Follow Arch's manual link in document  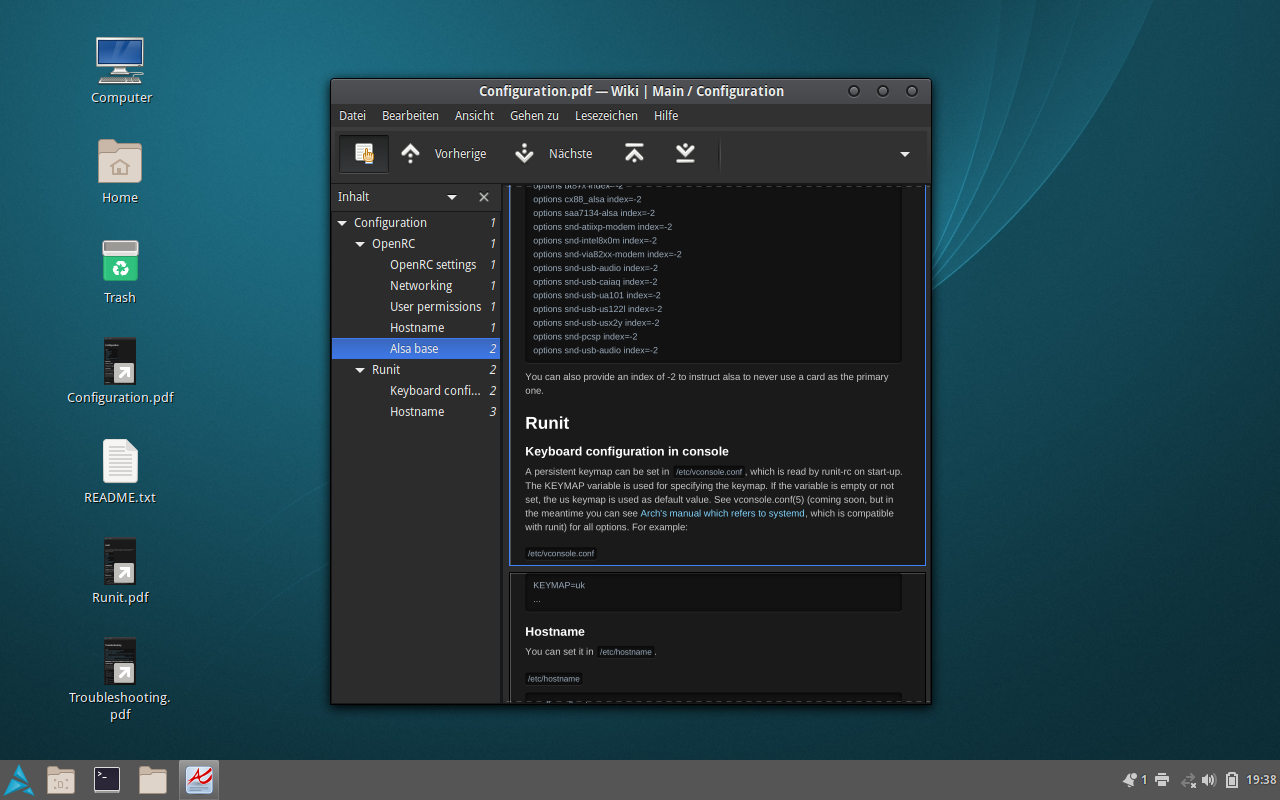pos(722,513)
